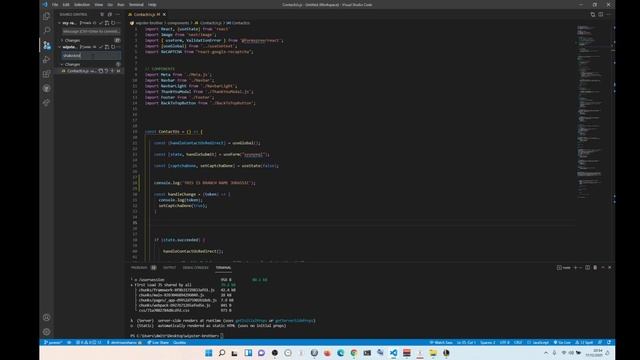Commit checkmark for the wipster repository
640x360 pixels.
[x=100, y=47]
